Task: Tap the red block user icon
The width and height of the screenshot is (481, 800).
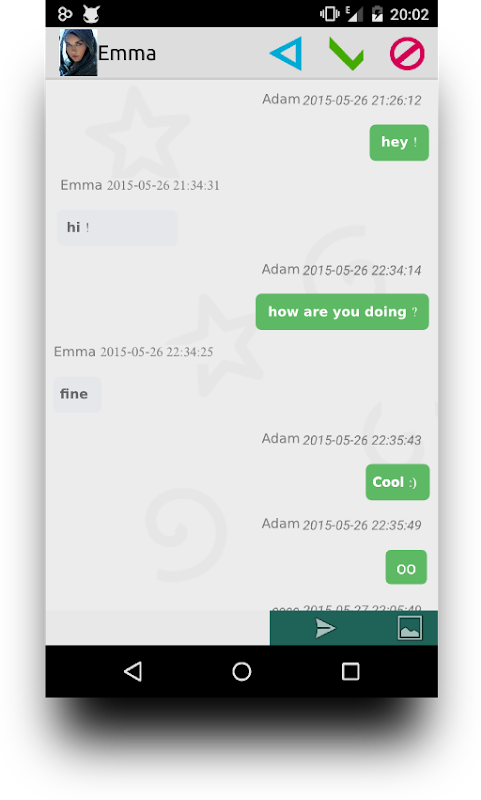Action: pyautogui.click(x=407, y=54)
